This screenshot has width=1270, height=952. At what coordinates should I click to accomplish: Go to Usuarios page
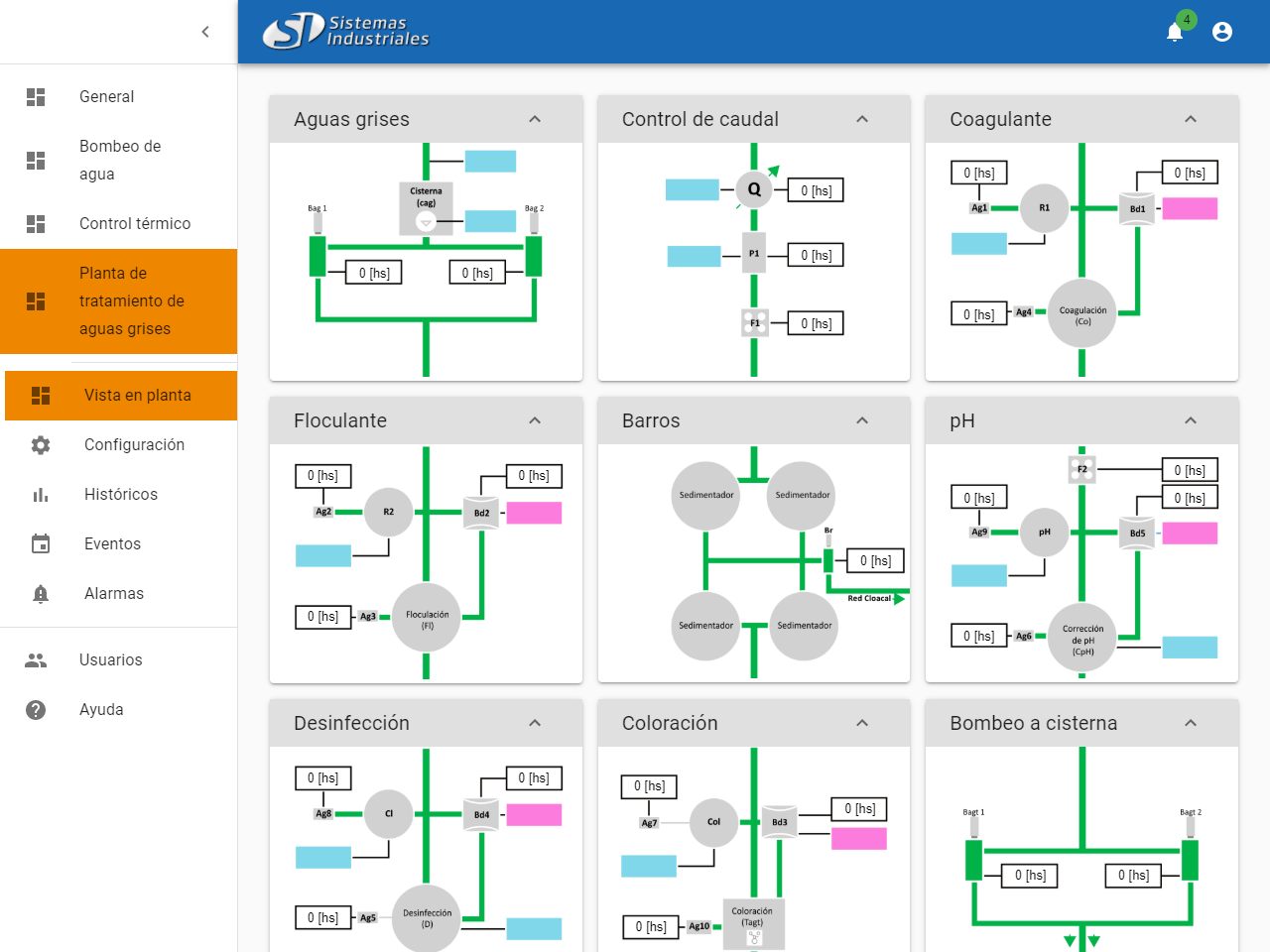(110, 660)
